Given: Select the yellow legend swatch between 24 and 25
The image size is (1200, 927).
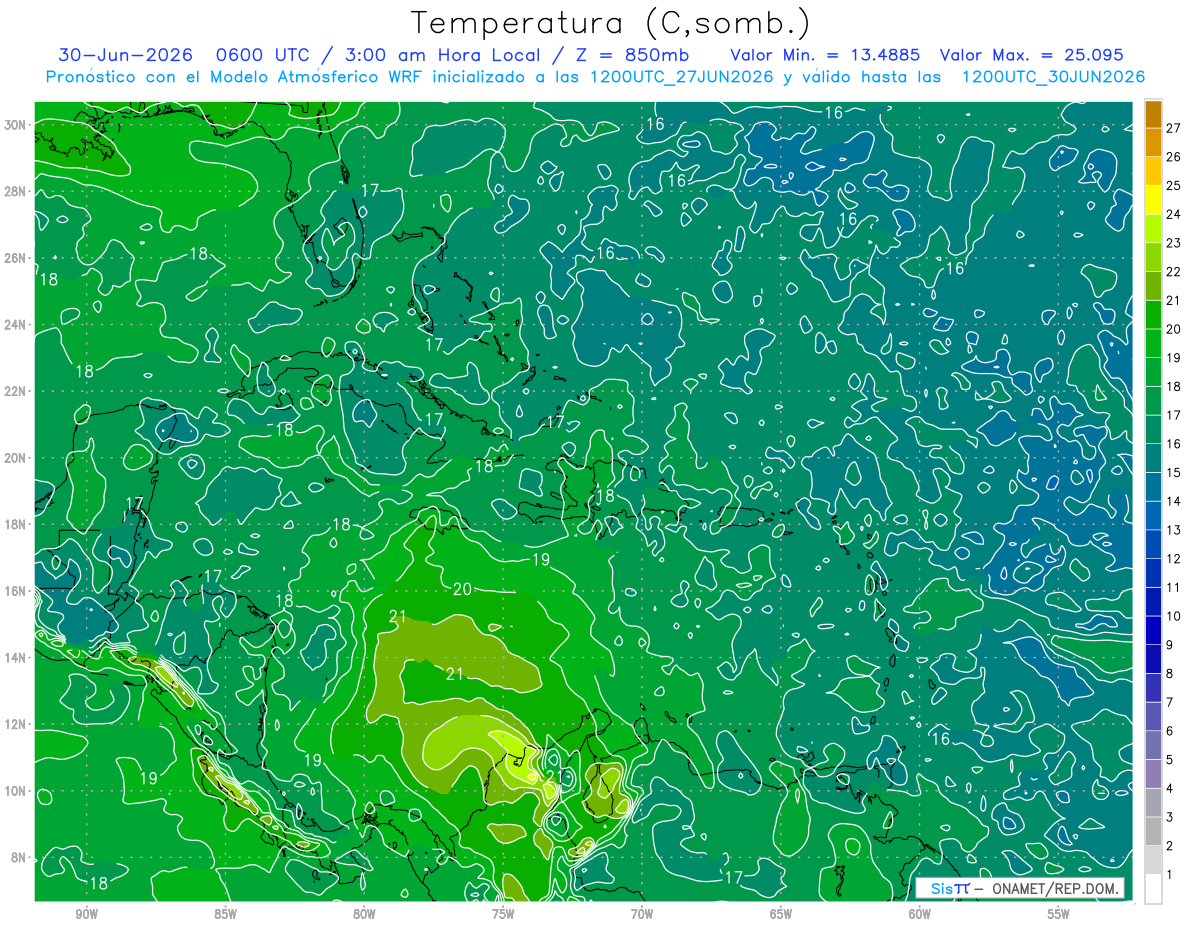Looking at the screenshot, I should pos(1154,199).
